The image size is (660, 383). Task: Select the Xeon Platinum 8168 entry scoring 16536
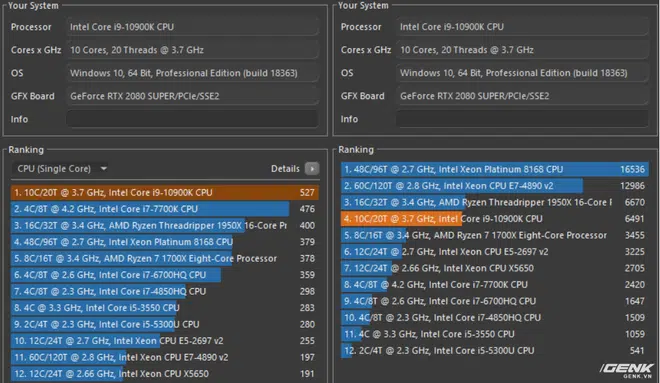click(x=495, y=169)
